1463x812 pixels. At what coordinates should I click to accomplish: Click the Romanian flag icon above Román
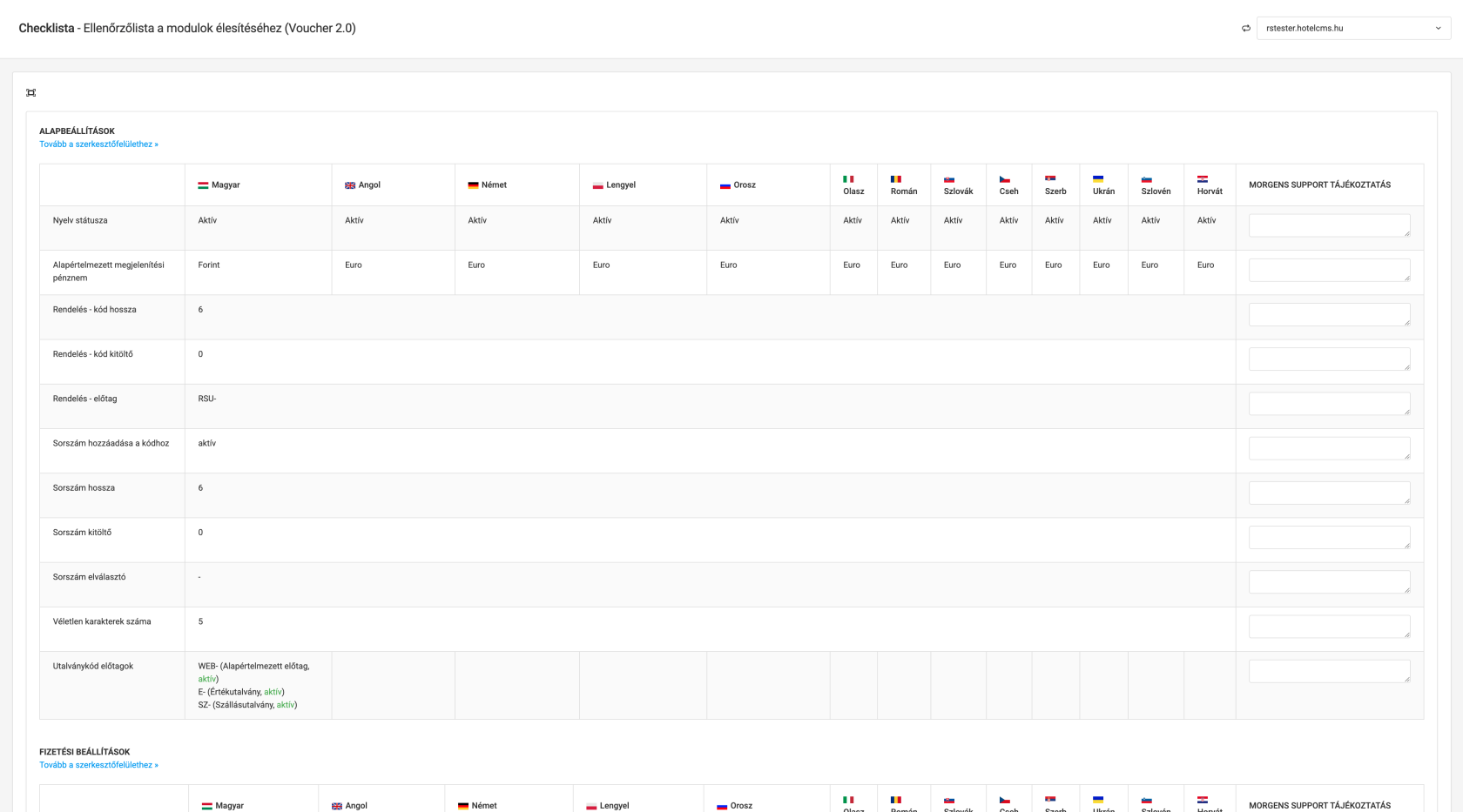(896, 179)
